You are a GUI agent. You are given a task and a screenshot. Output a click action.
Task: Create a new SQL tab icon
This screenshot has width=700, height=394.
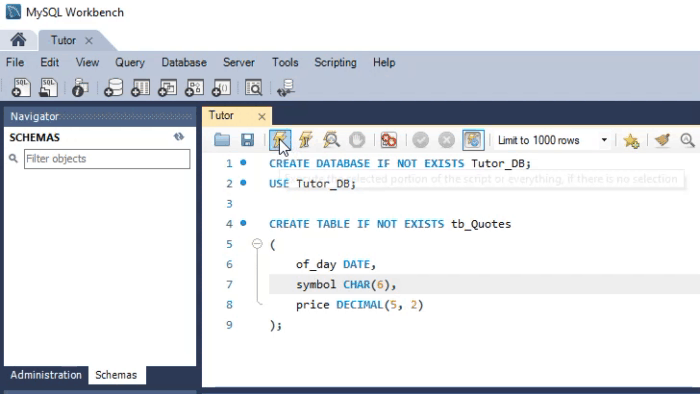(21, 88)
